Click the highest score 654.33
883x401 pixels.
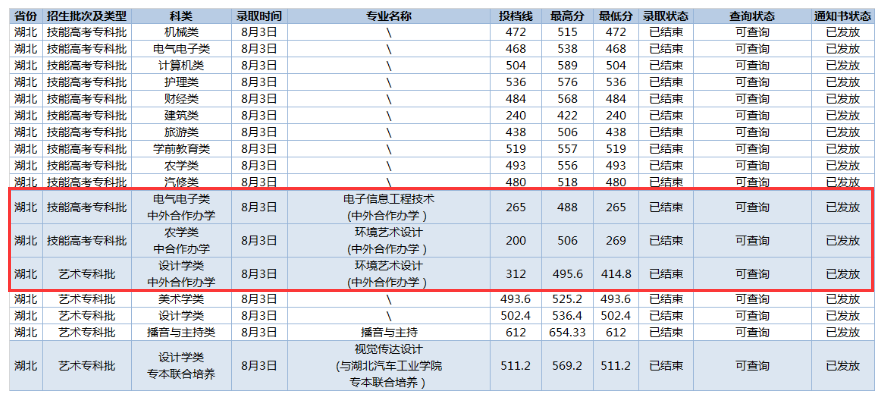coord(567,332)
